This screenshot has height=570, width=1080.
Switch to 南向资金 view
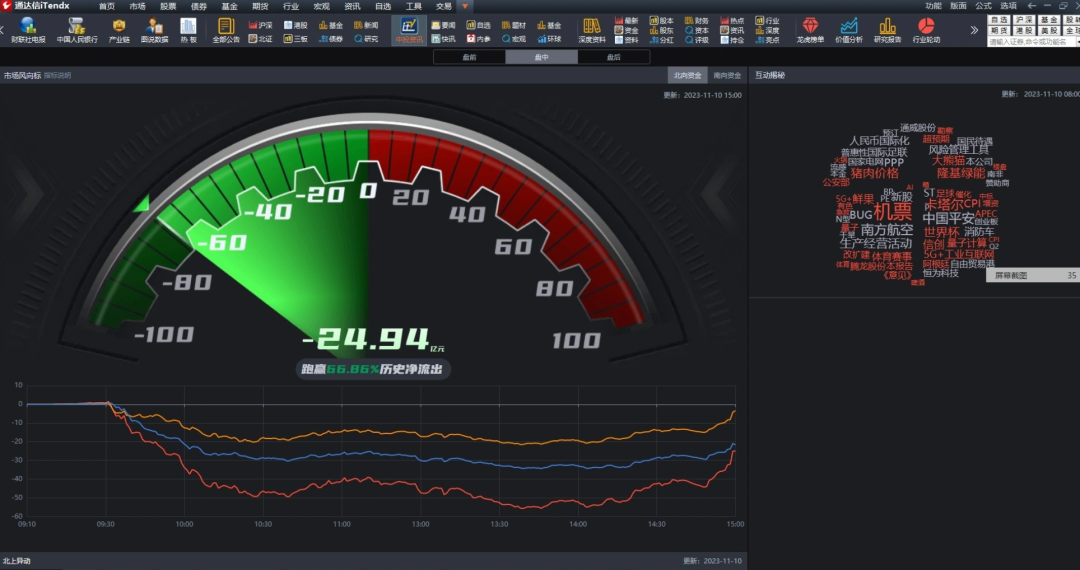click(x=727, y=76)
